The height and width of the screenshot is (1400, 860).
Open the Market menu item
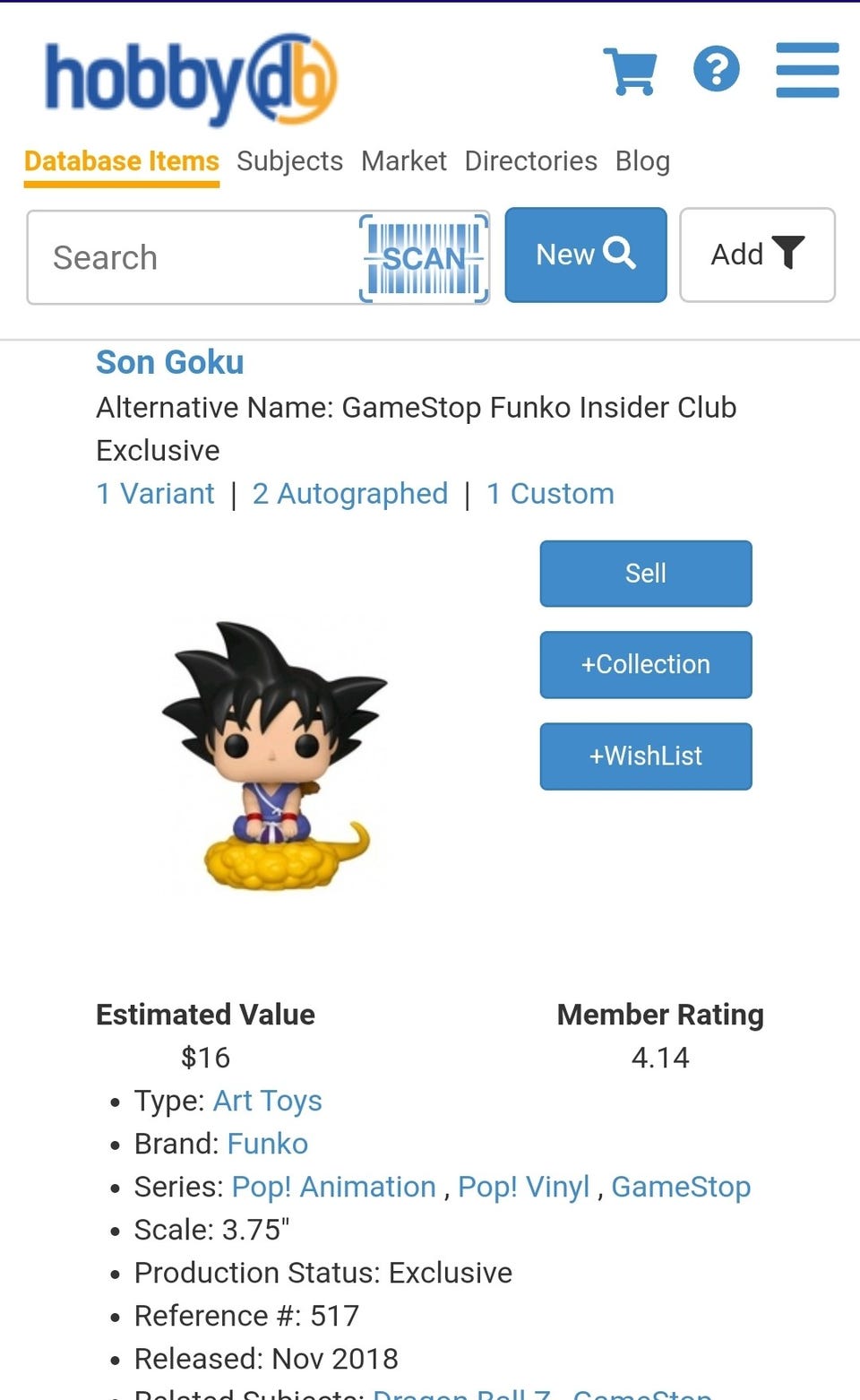(x=404, y=161)
